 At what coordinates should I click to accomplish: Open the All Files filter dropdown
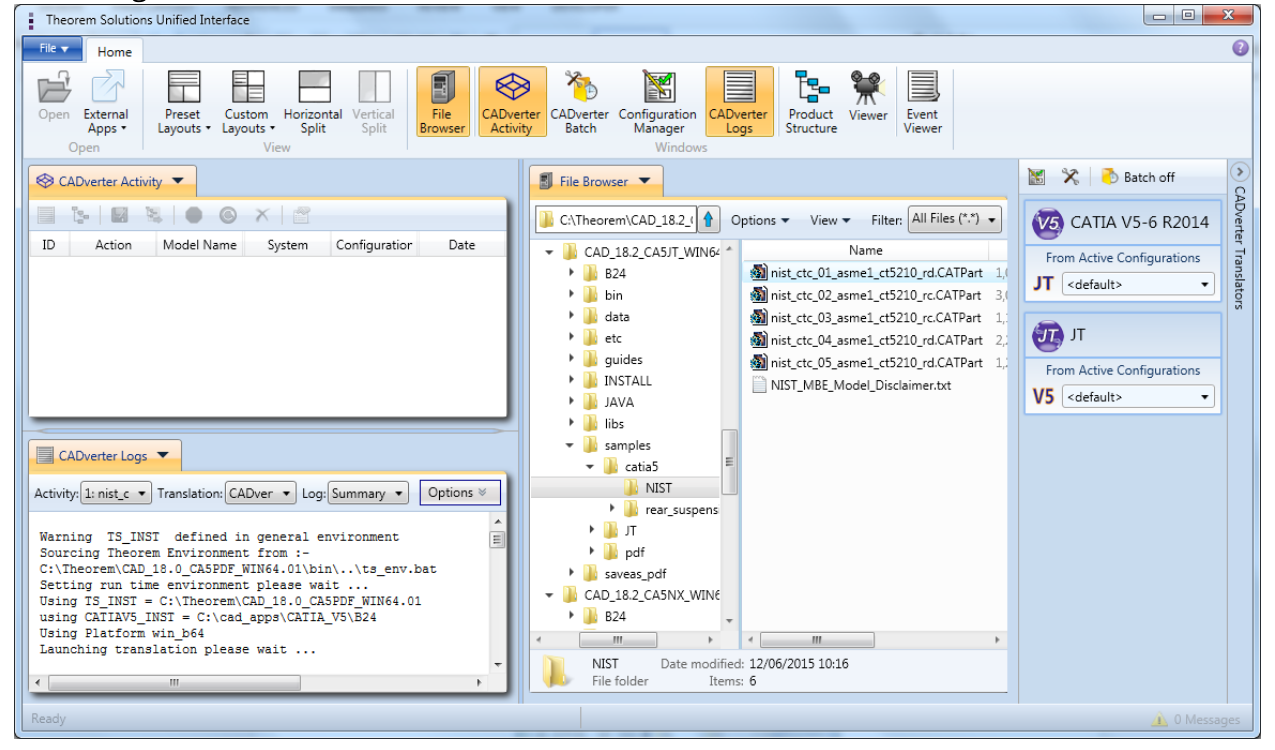[x=954, y=219]
